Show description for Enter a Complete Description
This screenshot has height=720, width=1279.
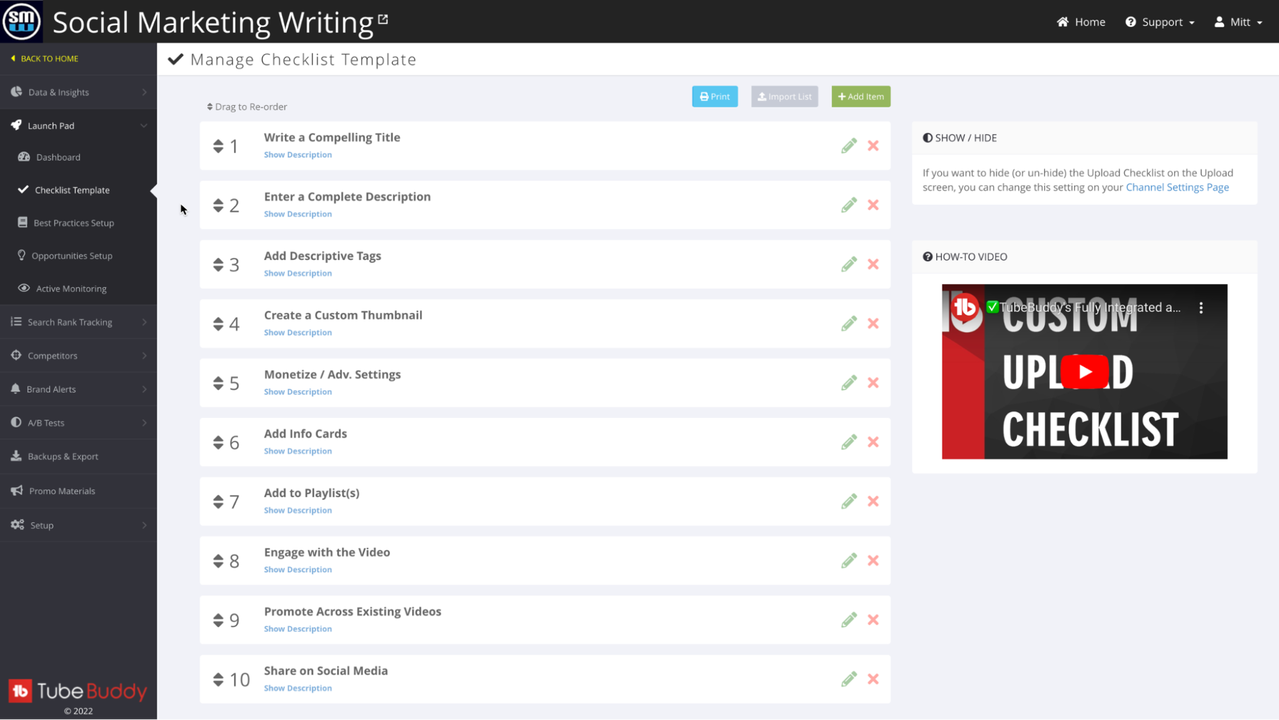[297, 214]
